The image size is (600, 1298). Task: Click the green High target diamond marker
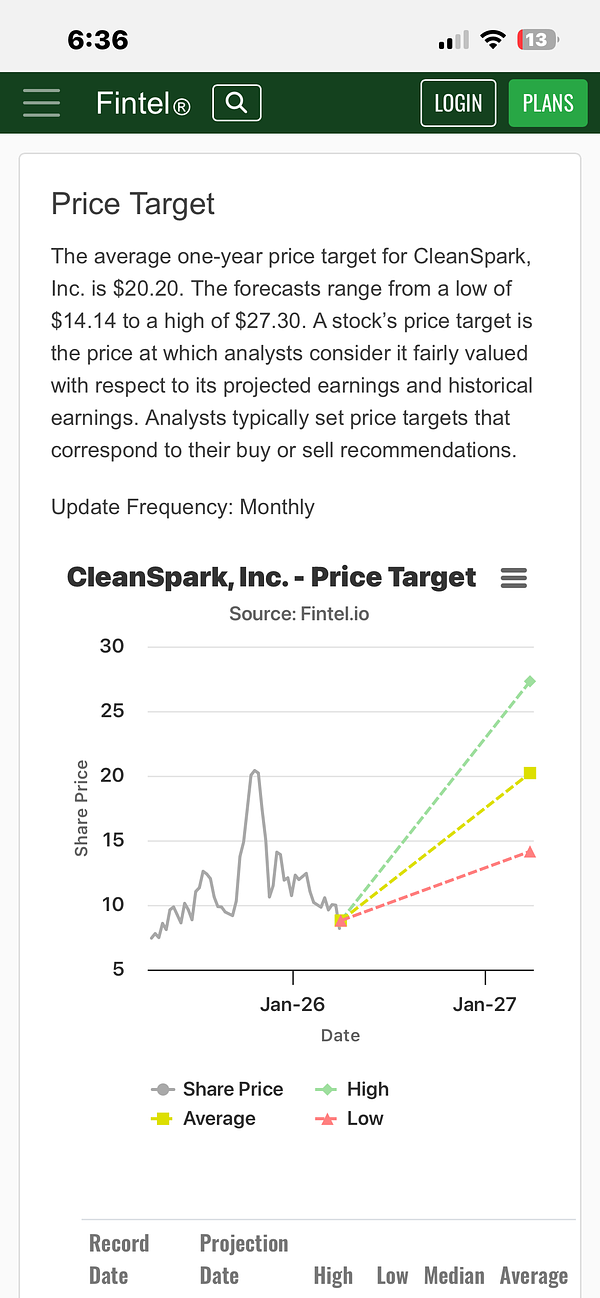point(530,681)
